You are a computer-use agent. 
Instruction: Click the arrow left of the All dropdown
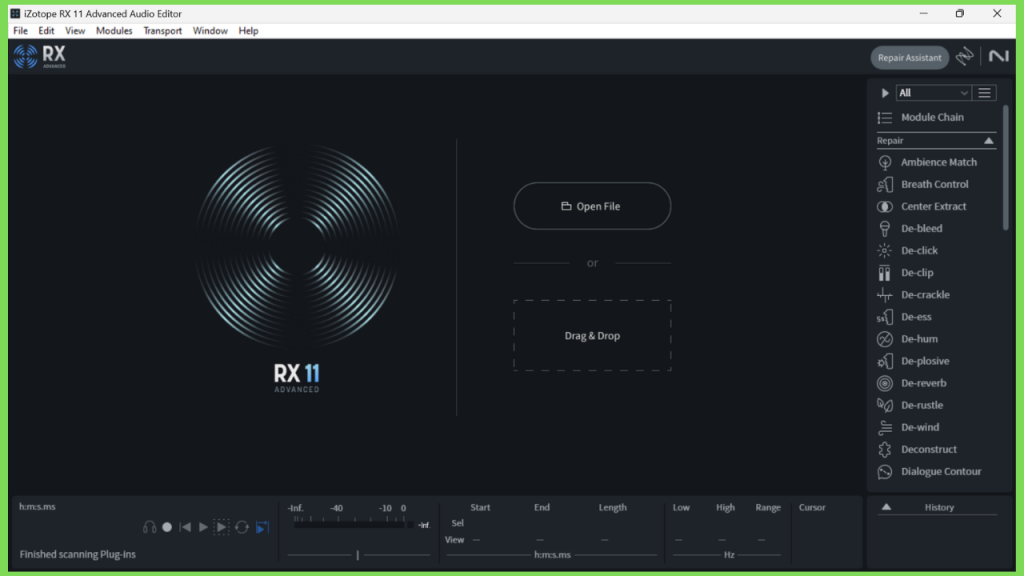tap(885, 93)
